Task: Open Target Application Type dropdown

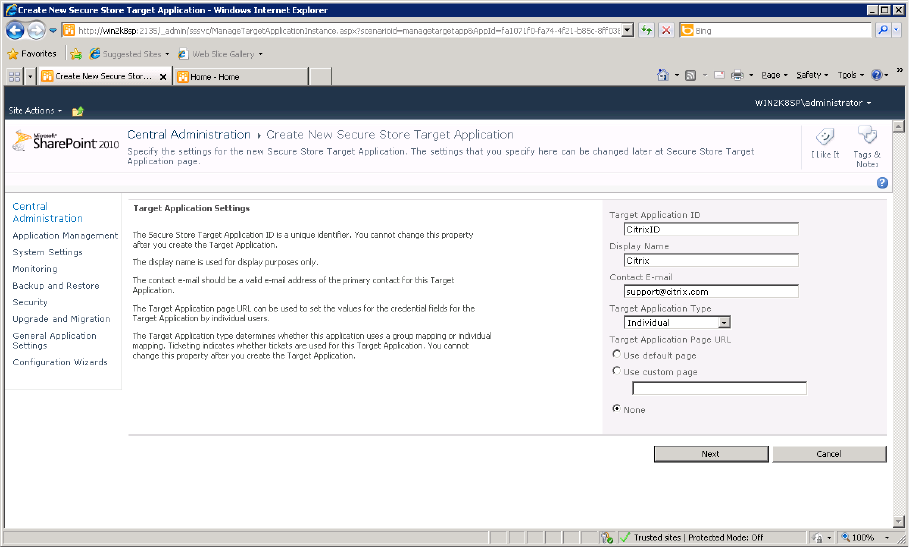Action: pos(677,323)
